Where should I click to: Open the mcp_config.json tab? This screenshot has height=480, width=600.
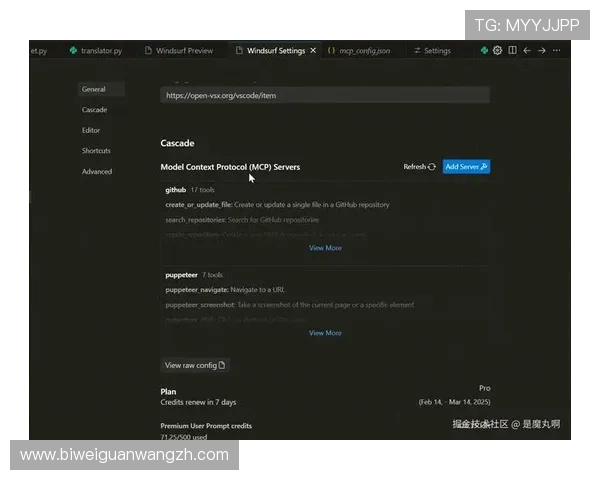359,51
